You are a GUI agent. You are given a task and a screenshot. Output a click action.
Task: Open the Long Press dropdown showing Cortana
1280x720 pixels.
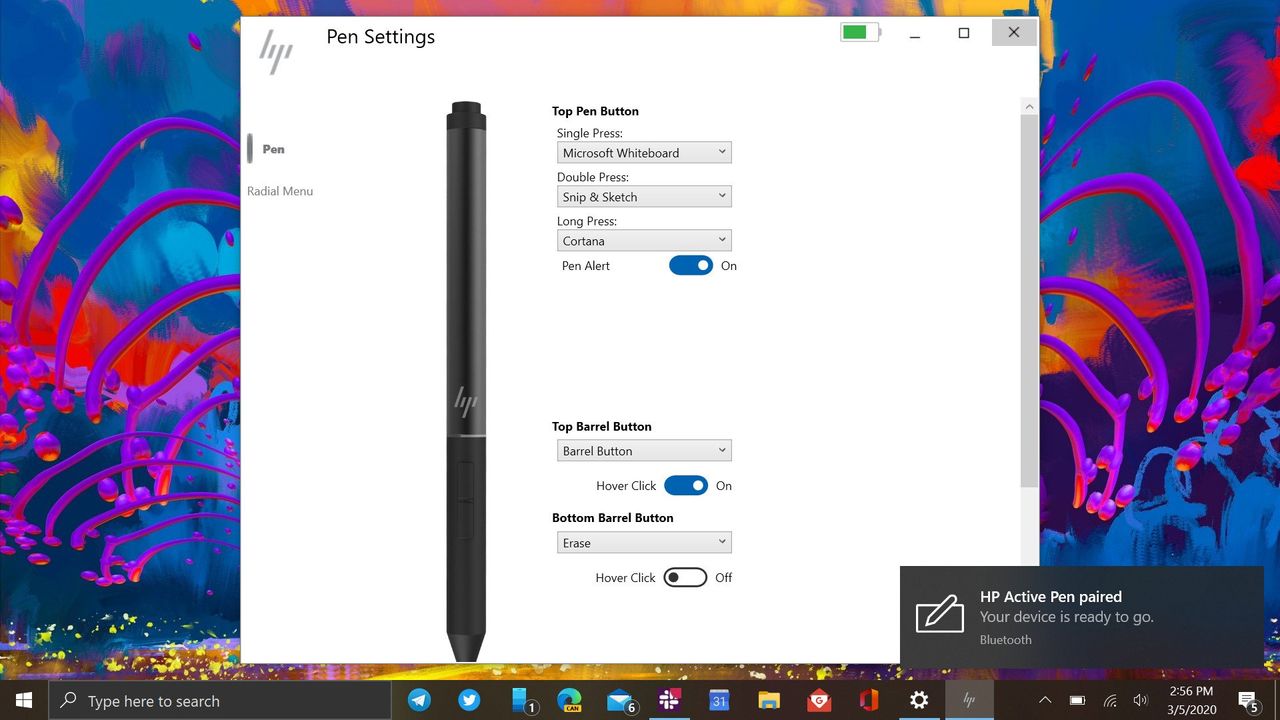coord(644,241)
